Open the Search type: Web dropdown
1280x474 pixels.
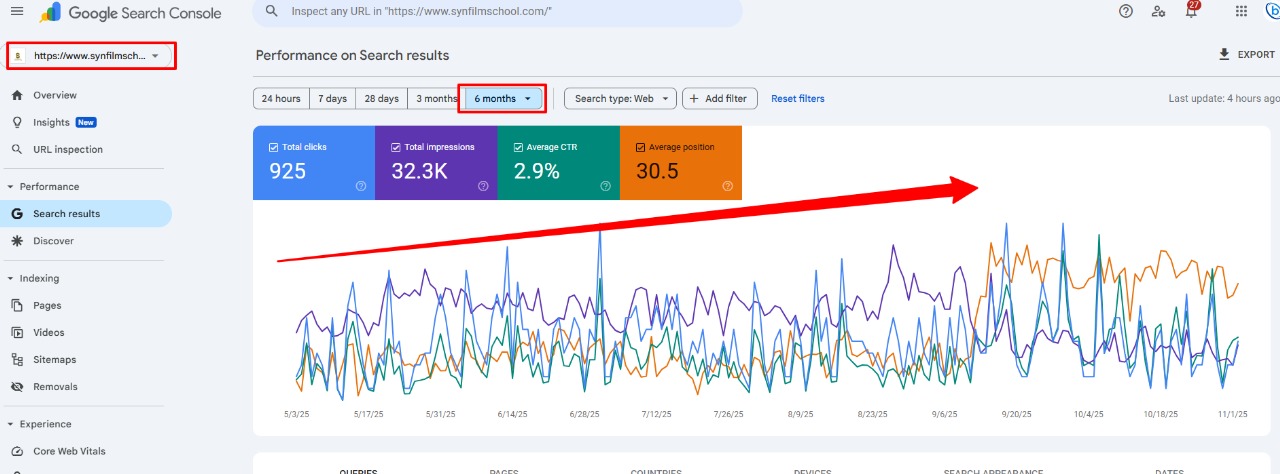[620, 99]
